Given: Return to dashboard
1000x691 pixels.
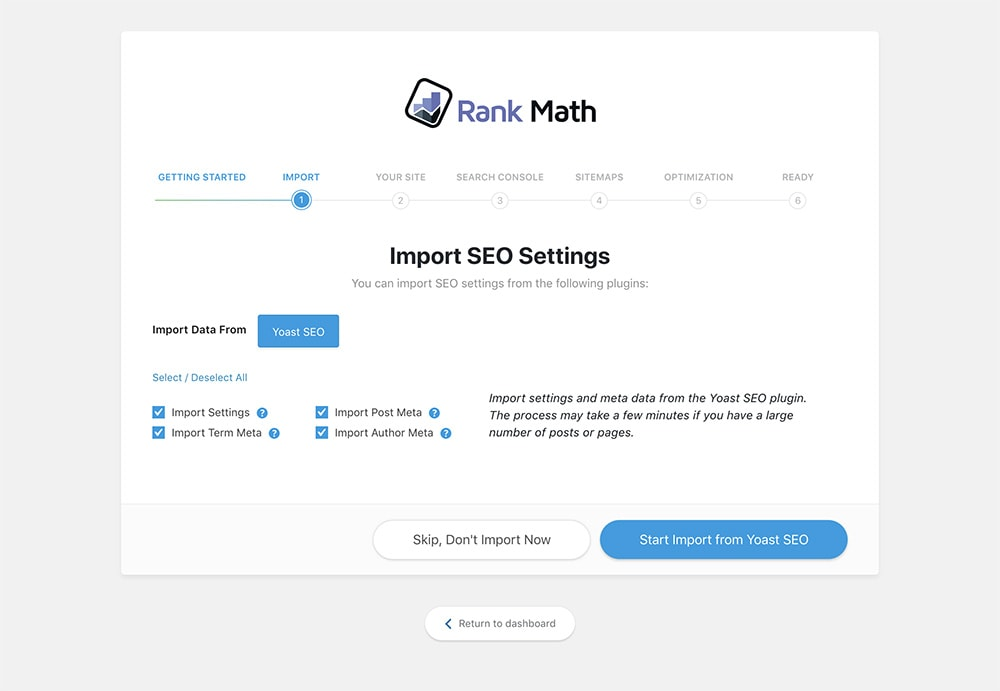Looking at the screenshot, I should pyautogui.click(x=500, y=623).
